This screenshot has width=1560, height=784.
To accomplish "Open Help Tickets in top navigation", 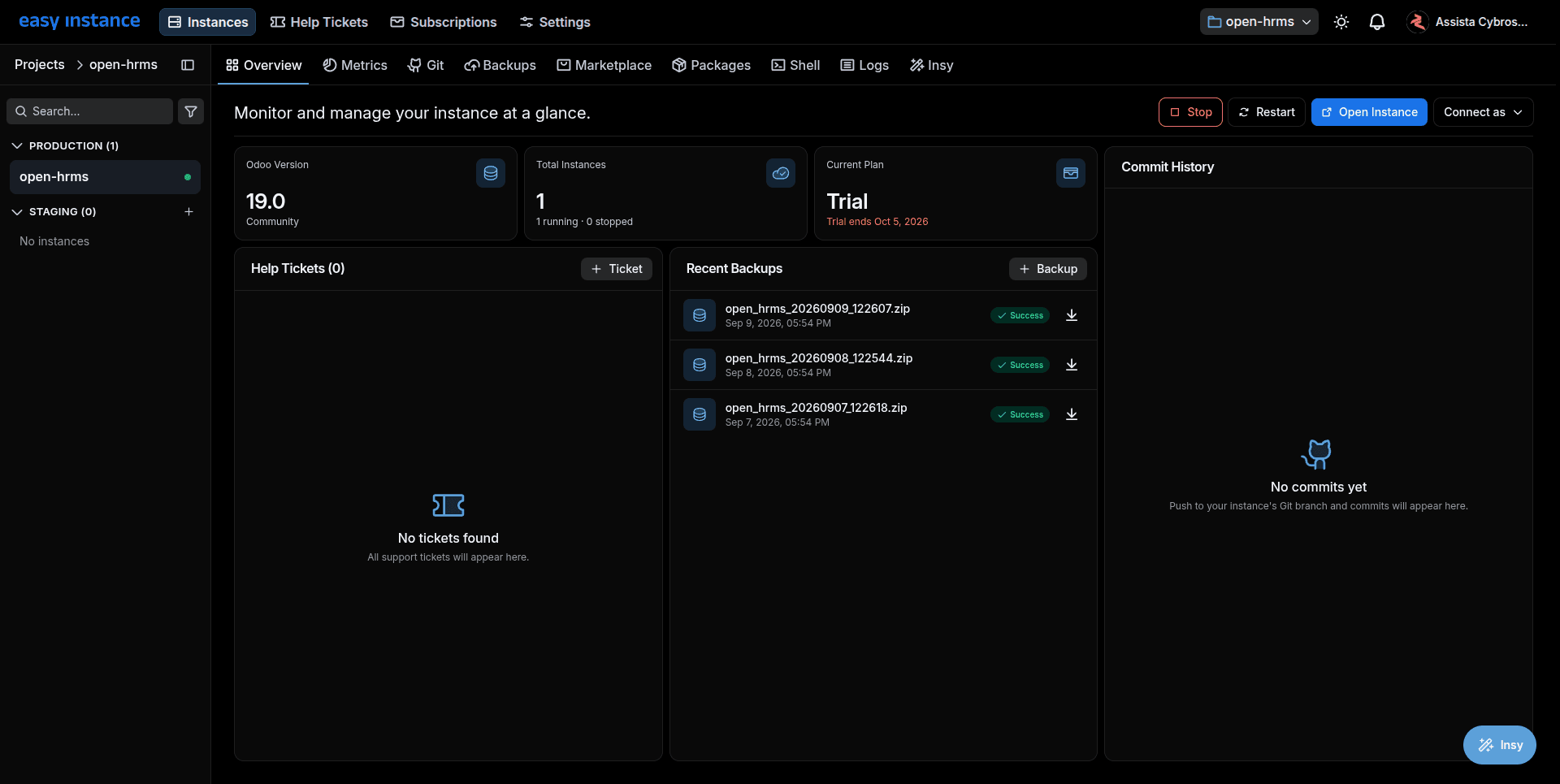I will [319, 22].
